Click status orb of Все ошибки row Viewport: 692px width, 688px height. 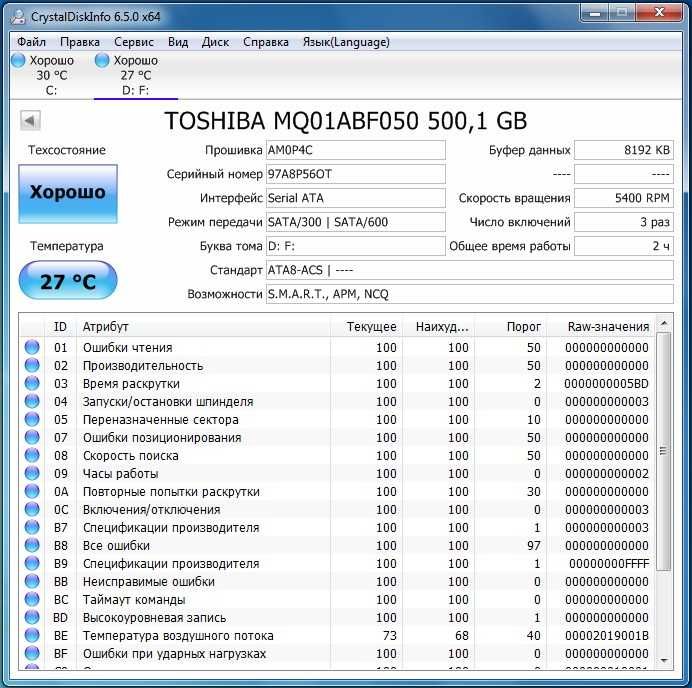click(32, 545)
